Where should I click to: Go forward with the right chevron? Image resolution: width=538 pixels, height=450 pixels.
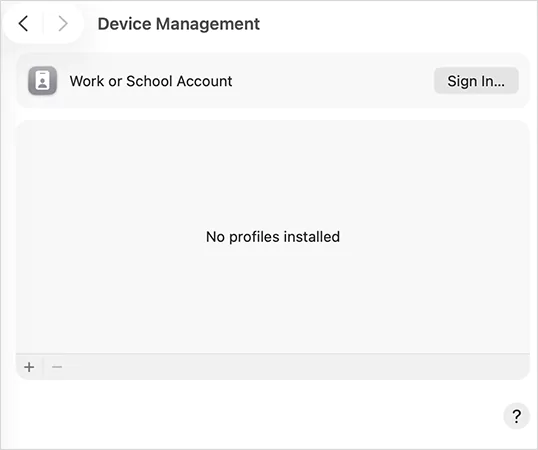tap(63, 24)
